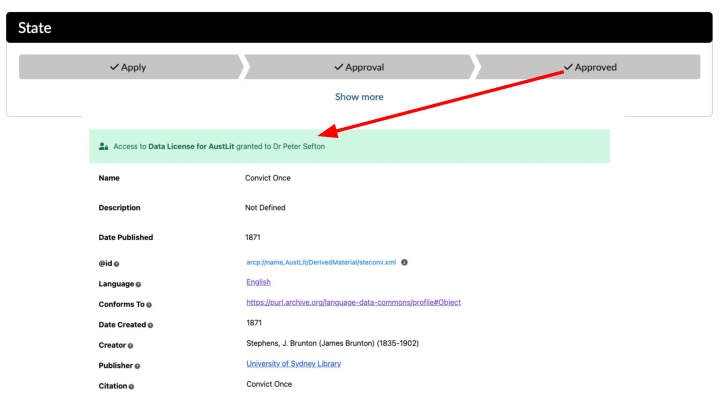
Task: Click the 'Not Defined' description value
Action: (265, 208)
